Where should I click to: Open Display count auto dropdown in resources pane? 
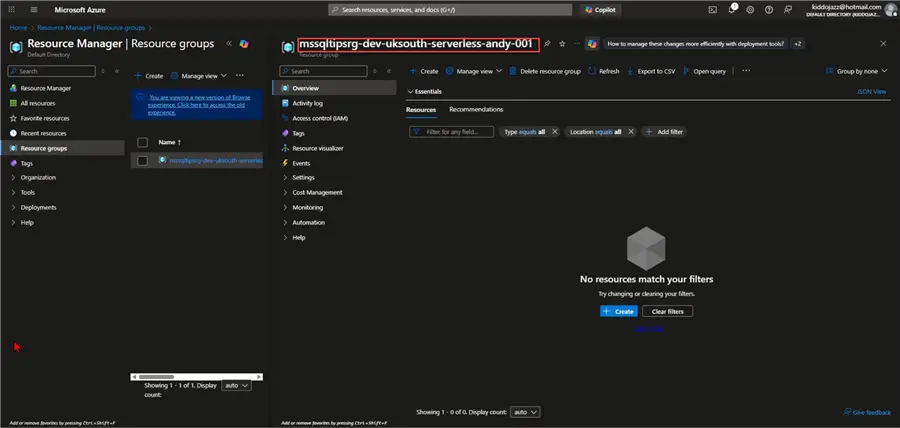pos(525,412)
